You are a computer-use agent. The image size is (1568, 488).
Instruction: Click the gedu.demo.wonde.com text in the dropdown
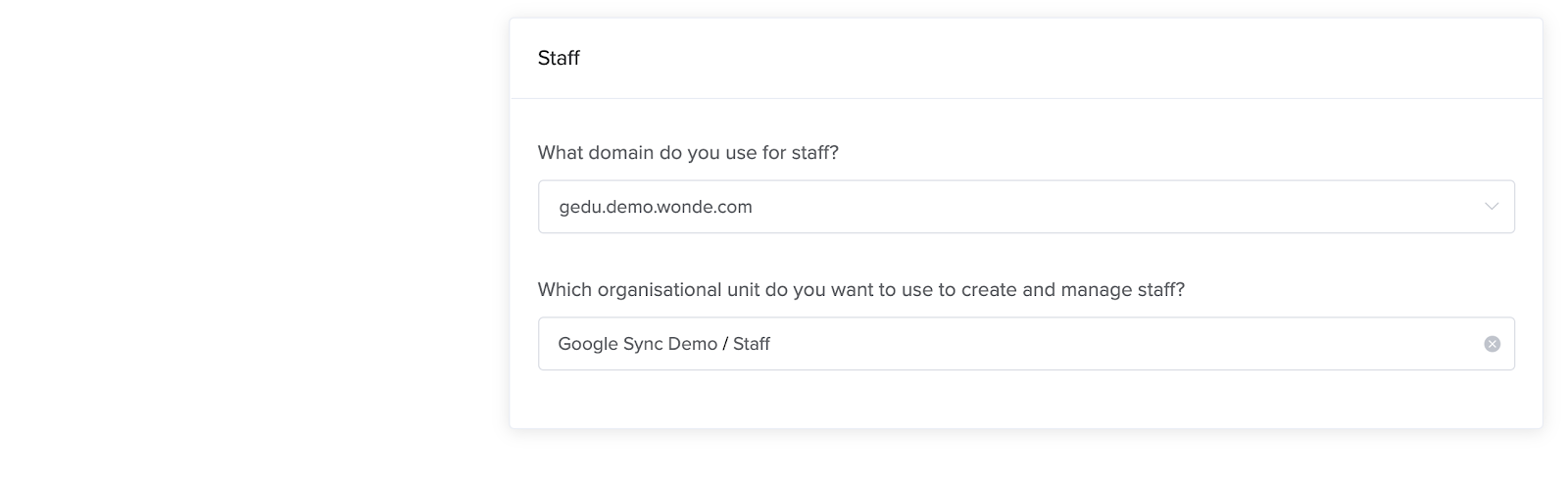click(656, 207)
